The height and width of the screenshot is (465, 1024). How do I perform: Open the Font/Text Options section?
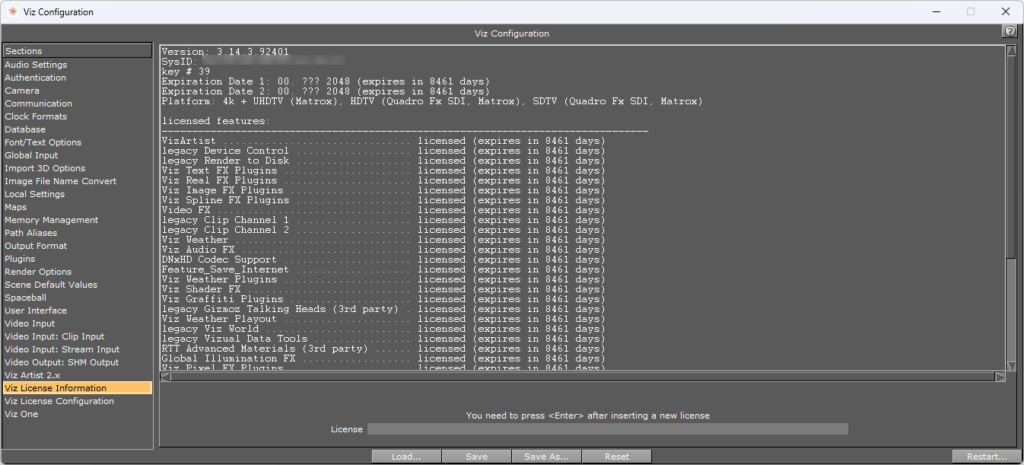tap(43, 143)
